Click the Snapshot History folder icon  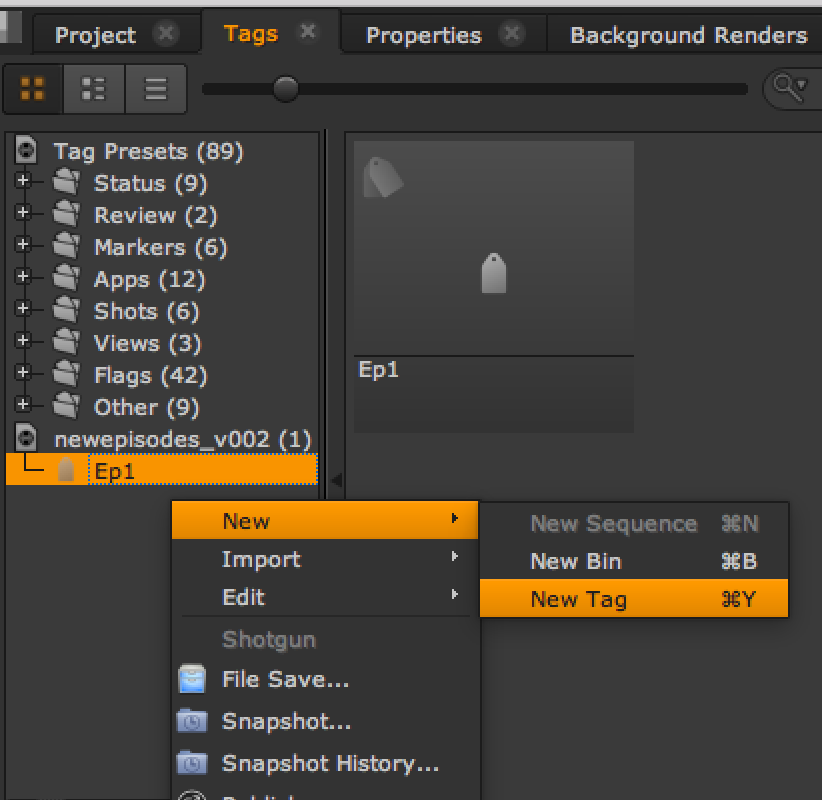click(192, 763)
